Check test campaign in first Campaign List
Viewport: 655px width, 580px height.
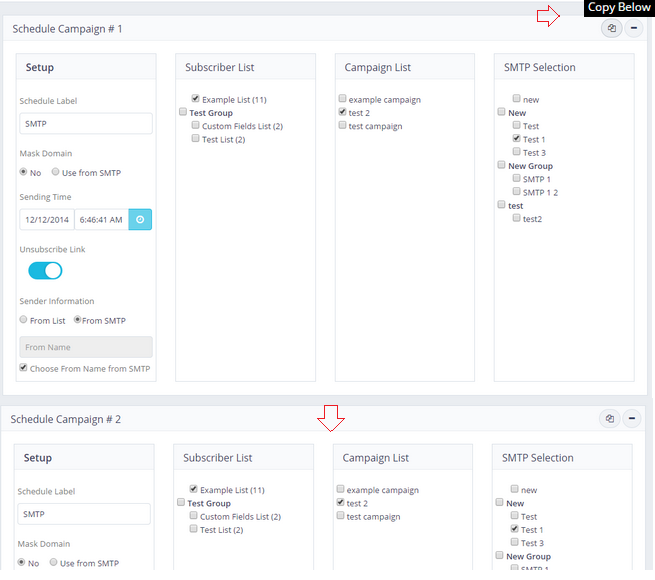coord(343,126)
